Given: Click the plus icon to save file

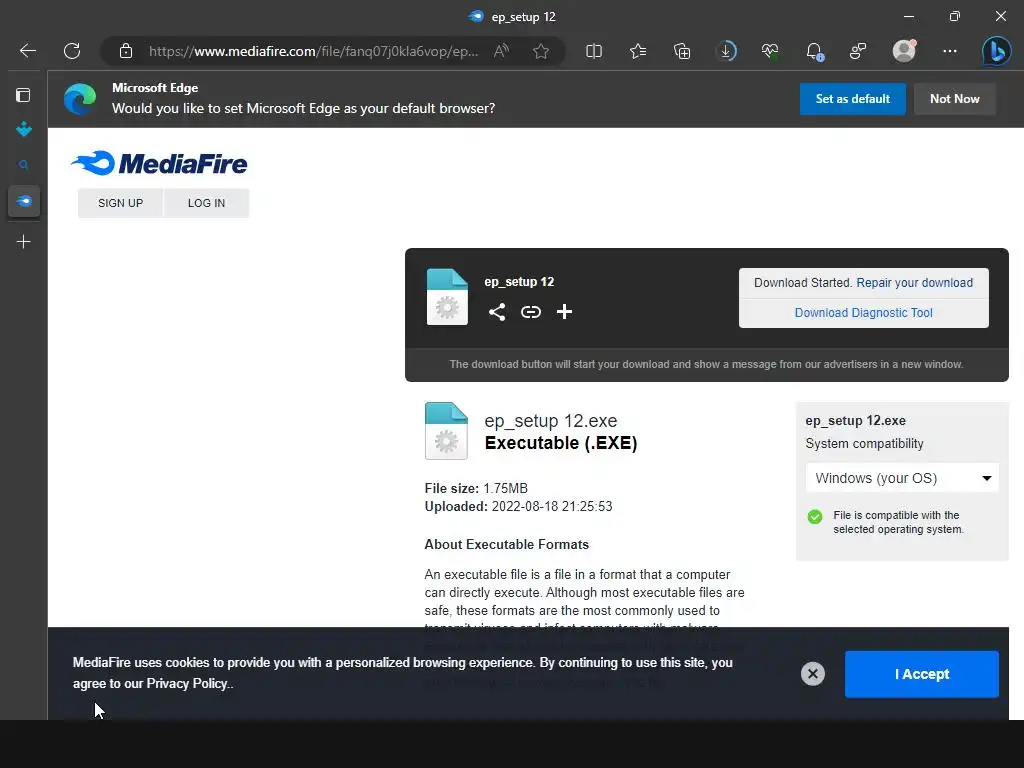Looking at the screenshot, I should pos(564,312).
